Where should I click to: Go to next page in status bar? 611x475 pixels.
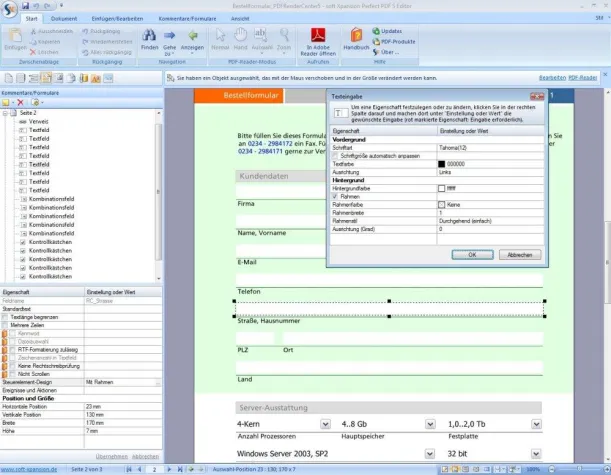coord(169,469)
